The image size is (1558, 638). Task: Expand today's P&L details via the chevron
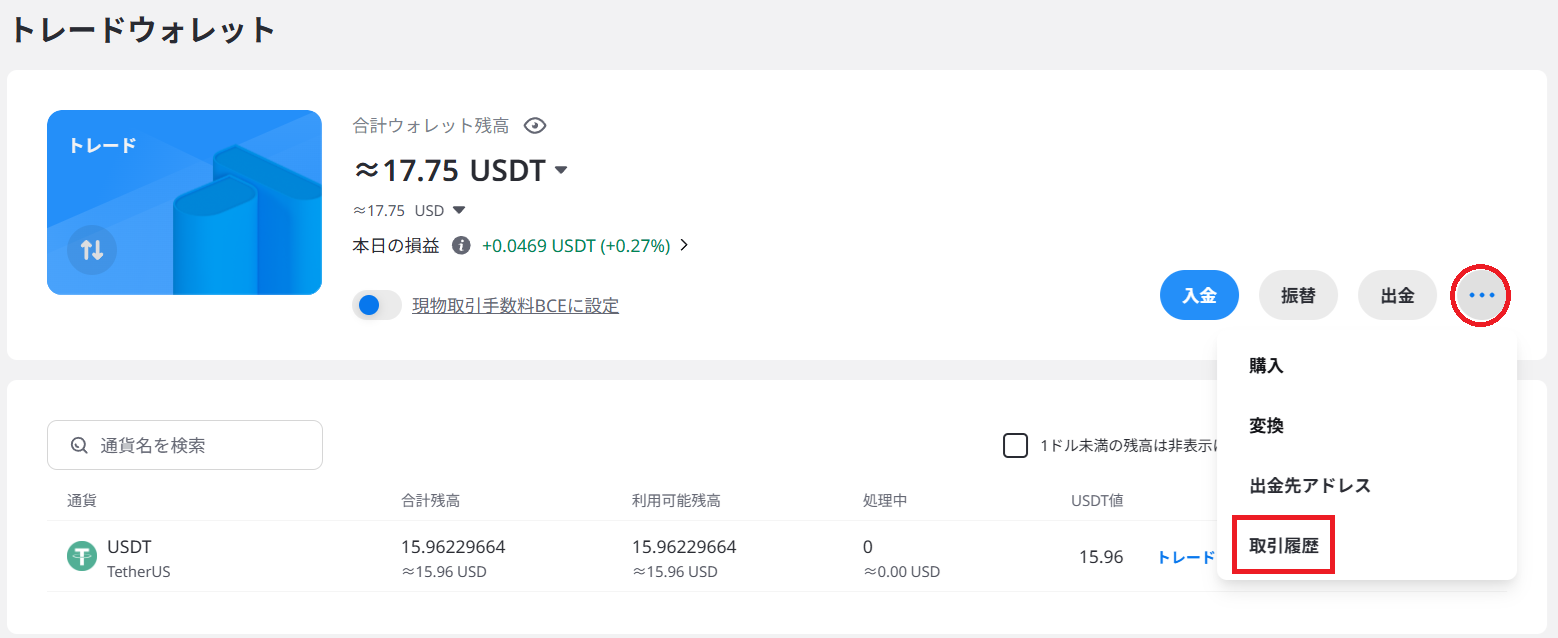click(684, 244)
